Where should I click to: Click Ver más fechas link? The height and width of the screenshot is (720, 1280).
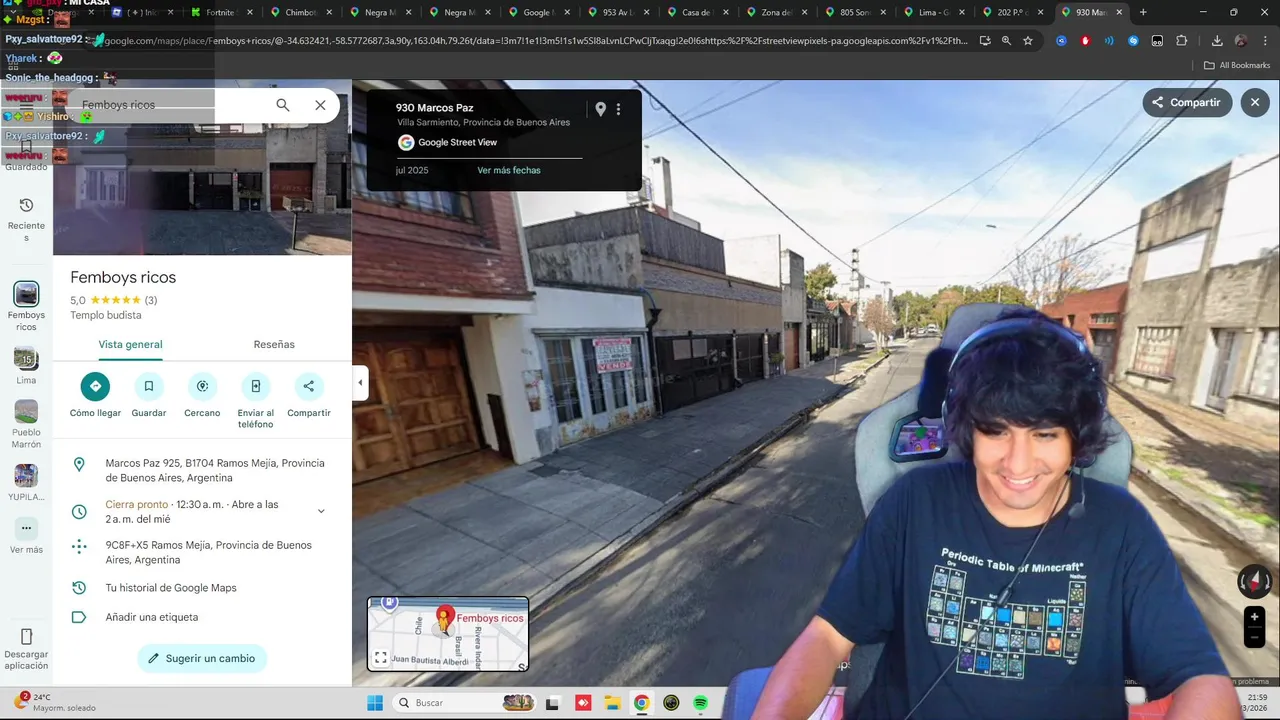509,170
